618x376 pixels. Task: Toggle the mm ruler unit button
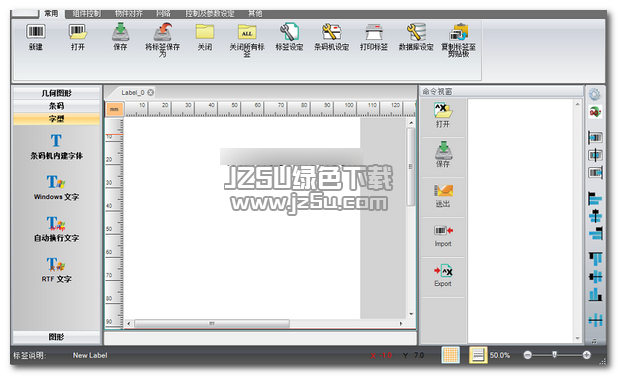[114, 109]
